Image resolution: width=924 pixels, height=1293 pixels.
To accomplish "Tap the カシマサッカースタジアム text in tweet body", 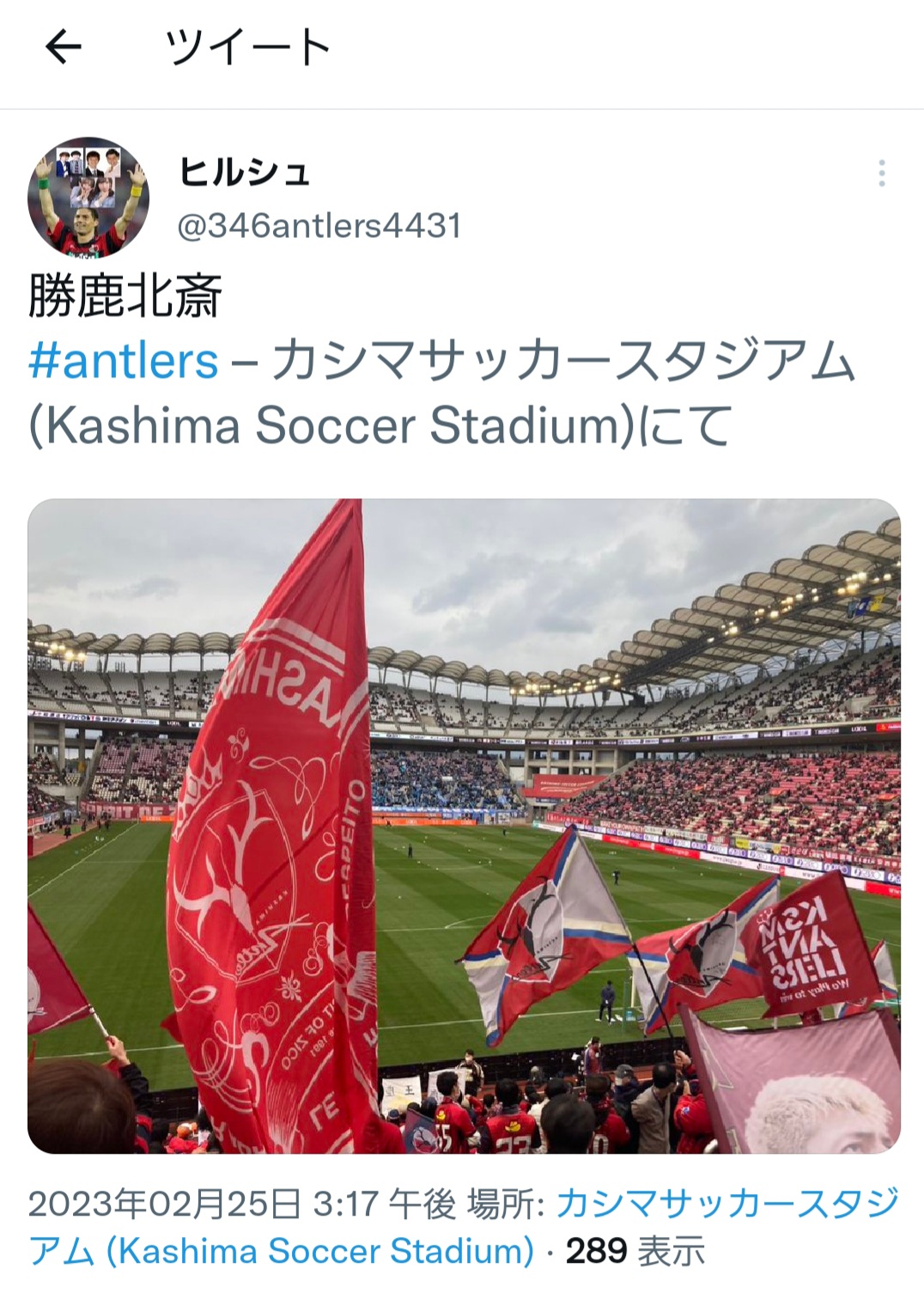I will pos(563,361).
